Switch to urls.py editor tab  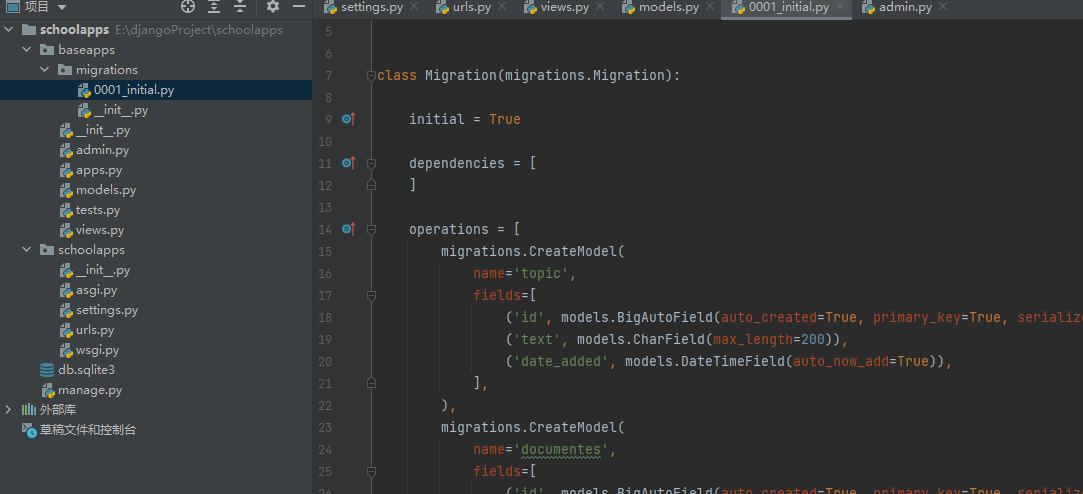473,8
